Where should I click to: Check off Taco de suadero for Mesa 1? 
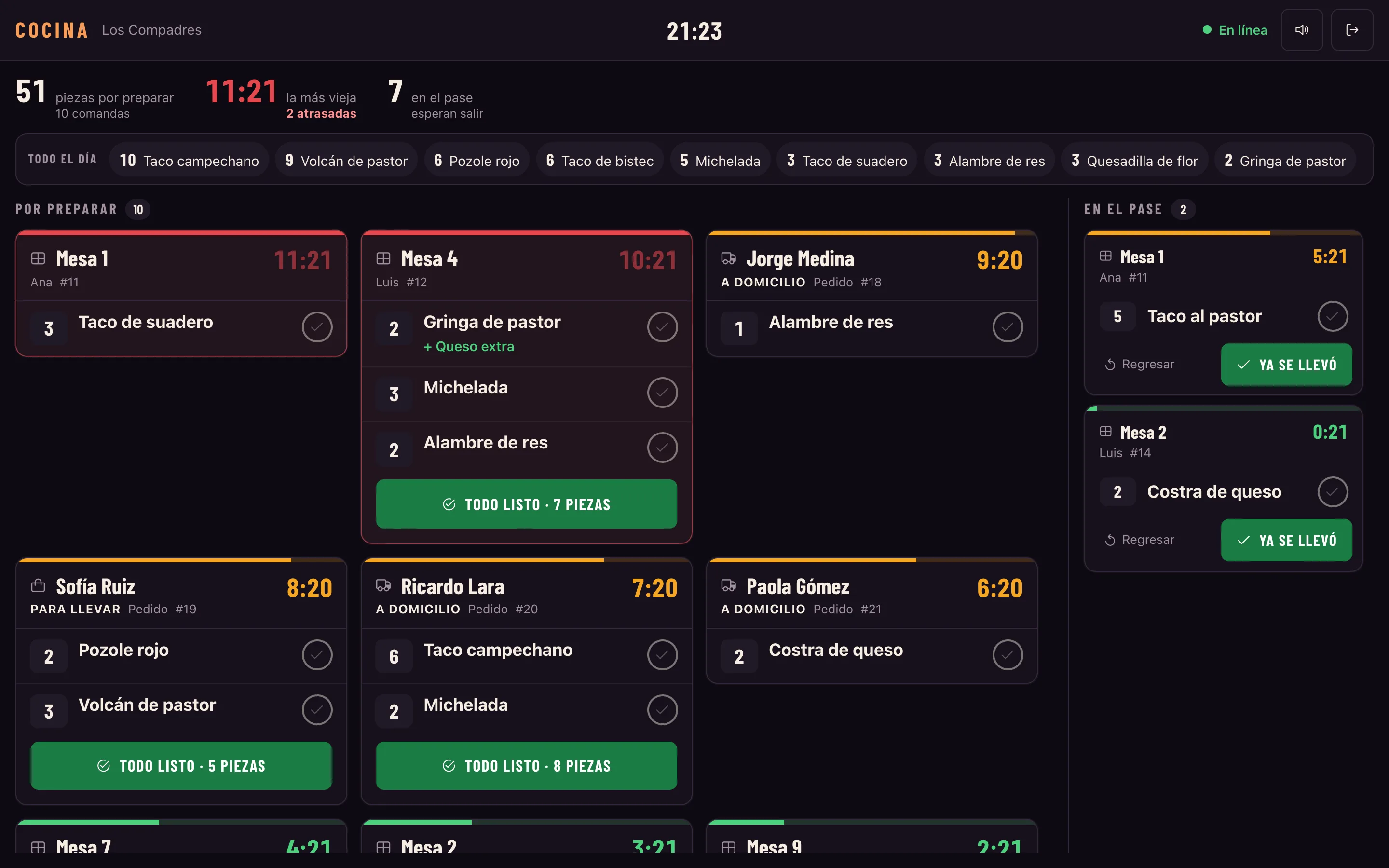(x=317, y=326)
